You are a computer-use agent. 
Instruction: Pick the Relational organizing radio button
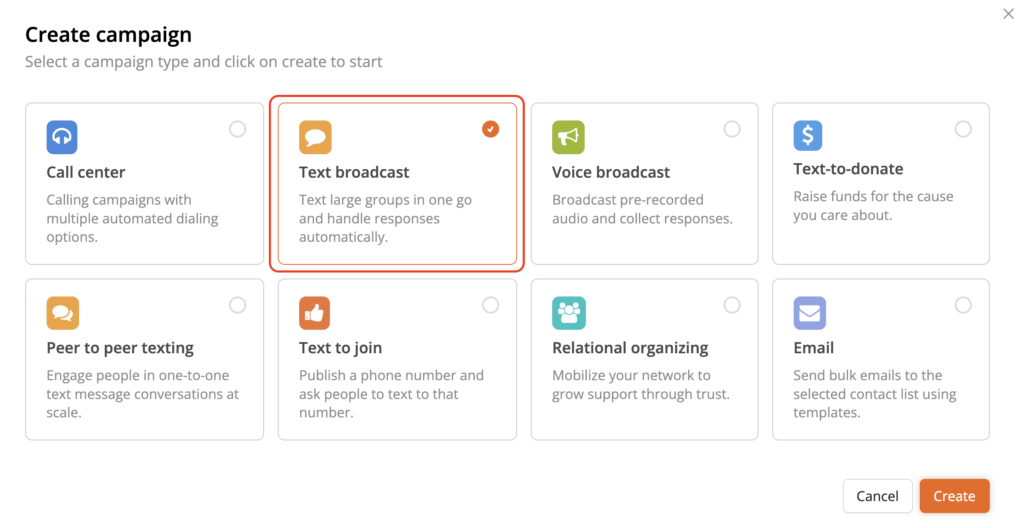point(732,305)
